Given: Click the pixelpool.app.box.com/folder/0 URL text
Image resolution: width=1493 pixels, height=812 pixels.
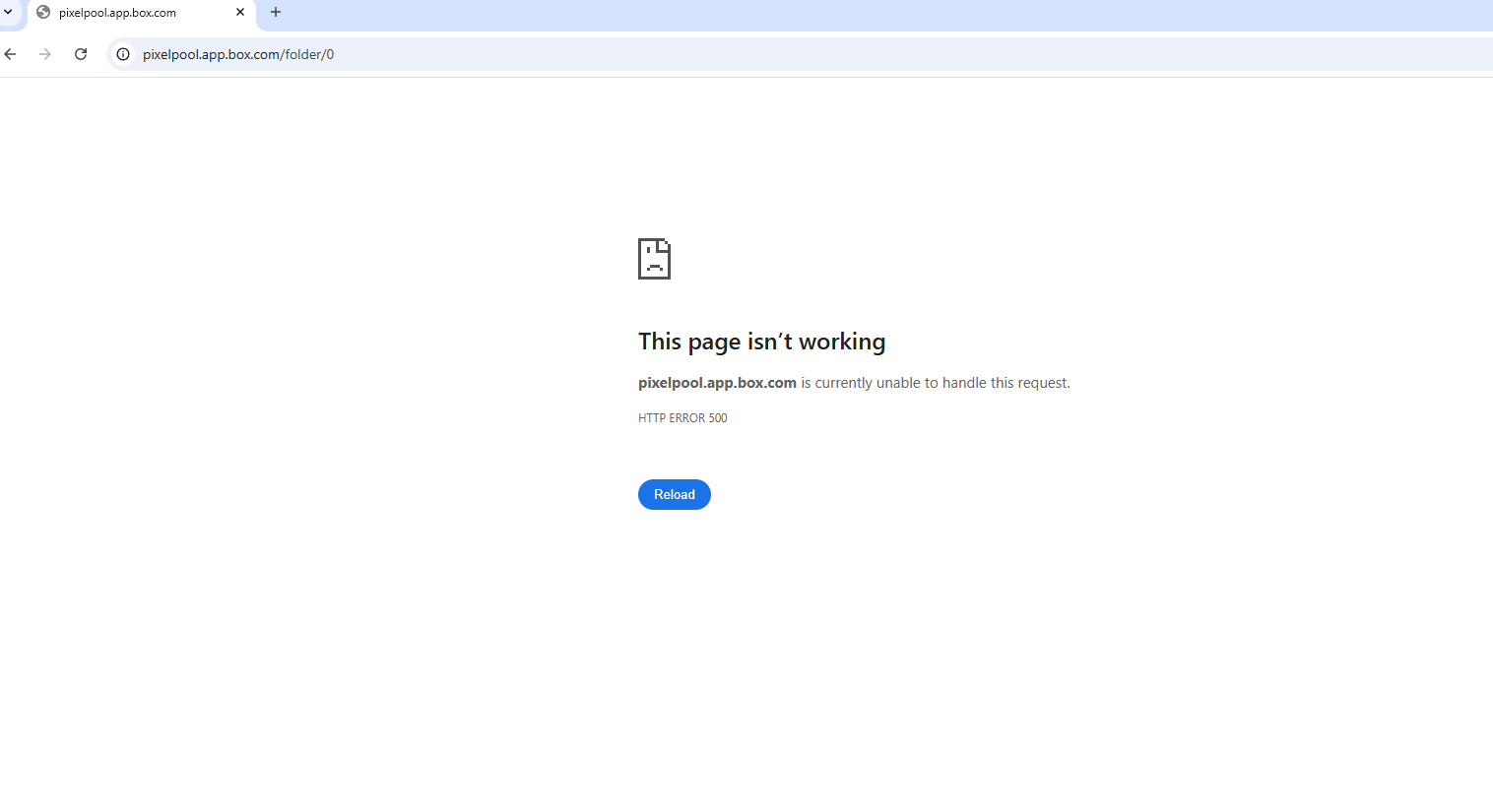Looking at the screenshot, I should coord(238,54).
